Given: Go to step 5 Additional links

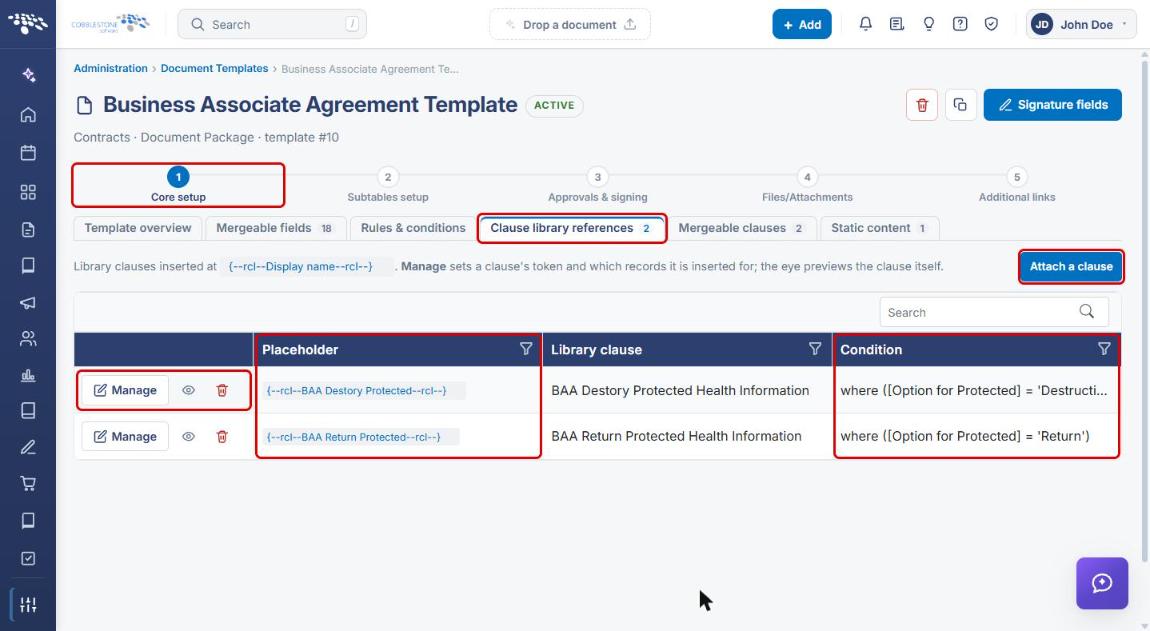Looking at the screenshot, I should [1017, 185].
